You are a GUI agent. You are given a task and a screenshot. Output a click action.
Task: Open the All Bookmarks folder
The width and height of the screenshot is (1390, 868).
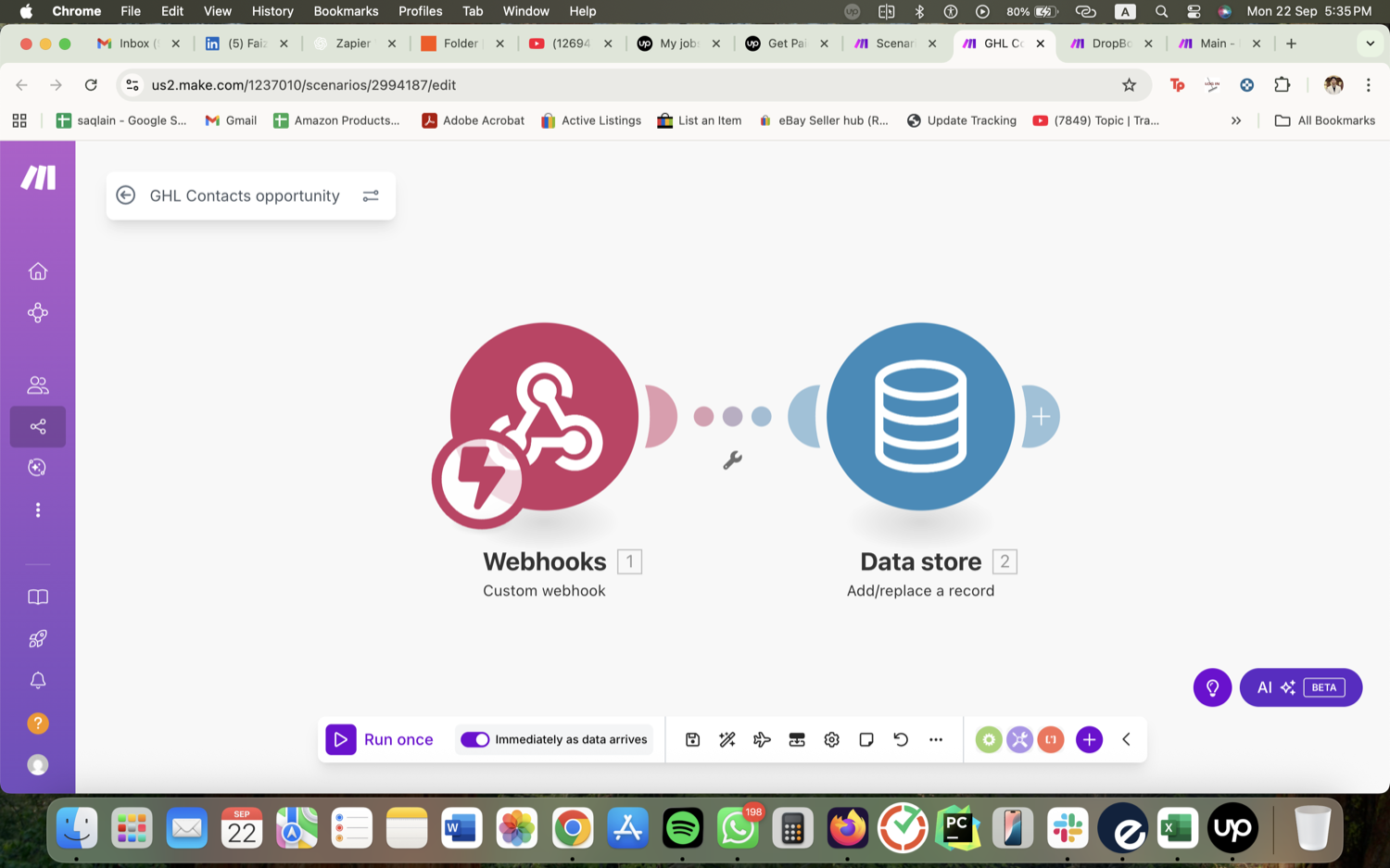pos(1325,120)
